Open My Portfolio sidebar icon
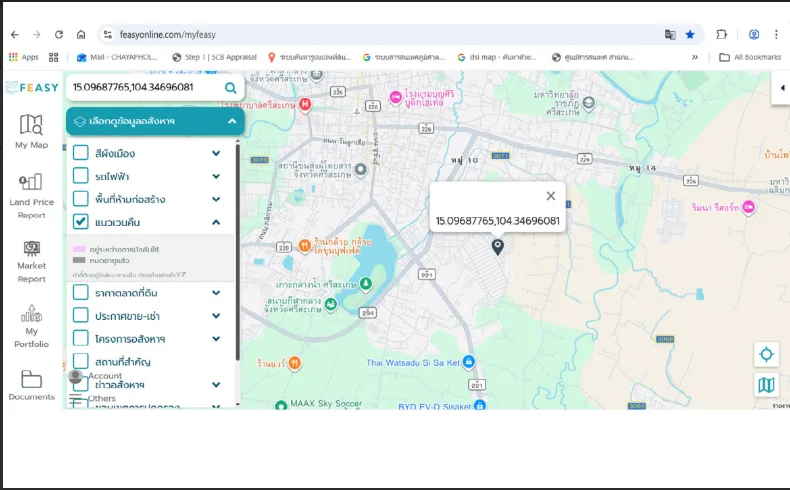The height and width of the screenshot is (490, 790). pyautogui.click(x=31, y=326)
